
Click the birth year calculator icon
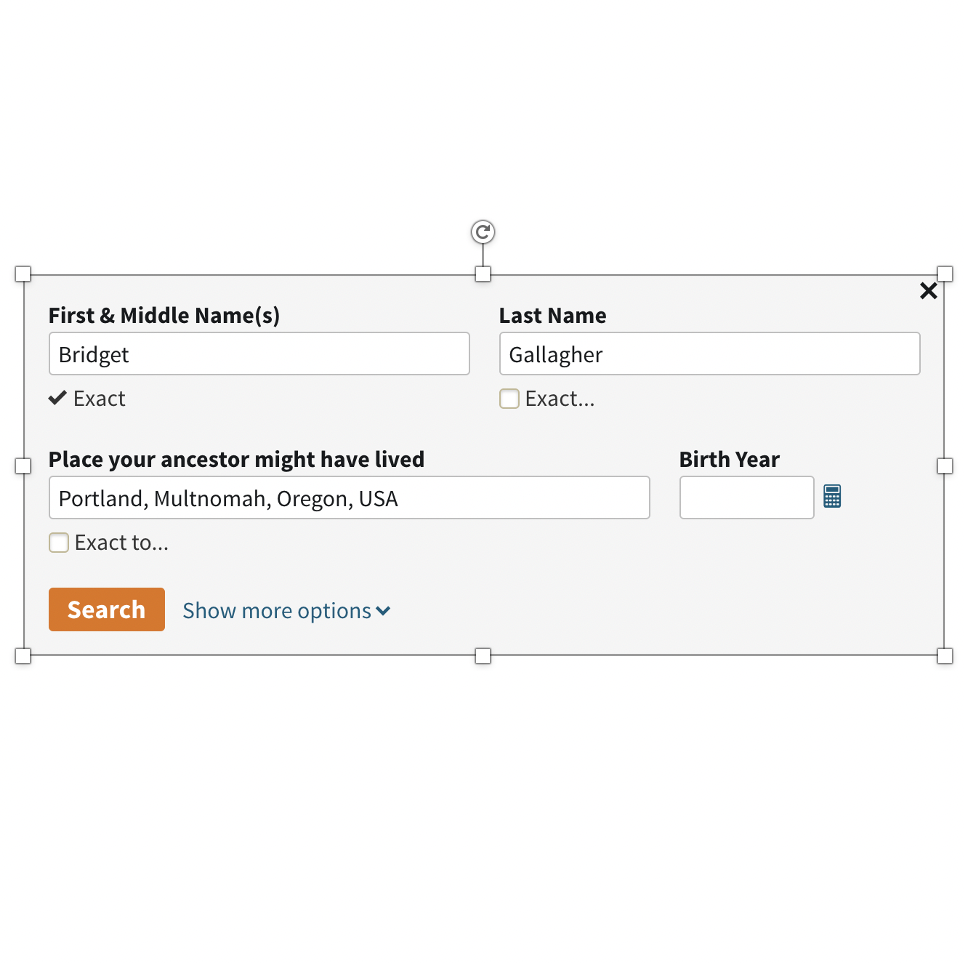pyautogui.click(x=832, y=496)
